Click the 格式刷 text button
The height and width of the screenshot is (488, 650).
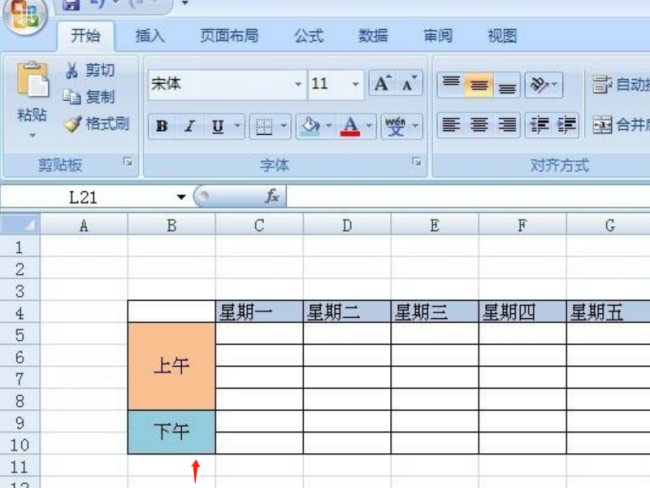[107, 124]
